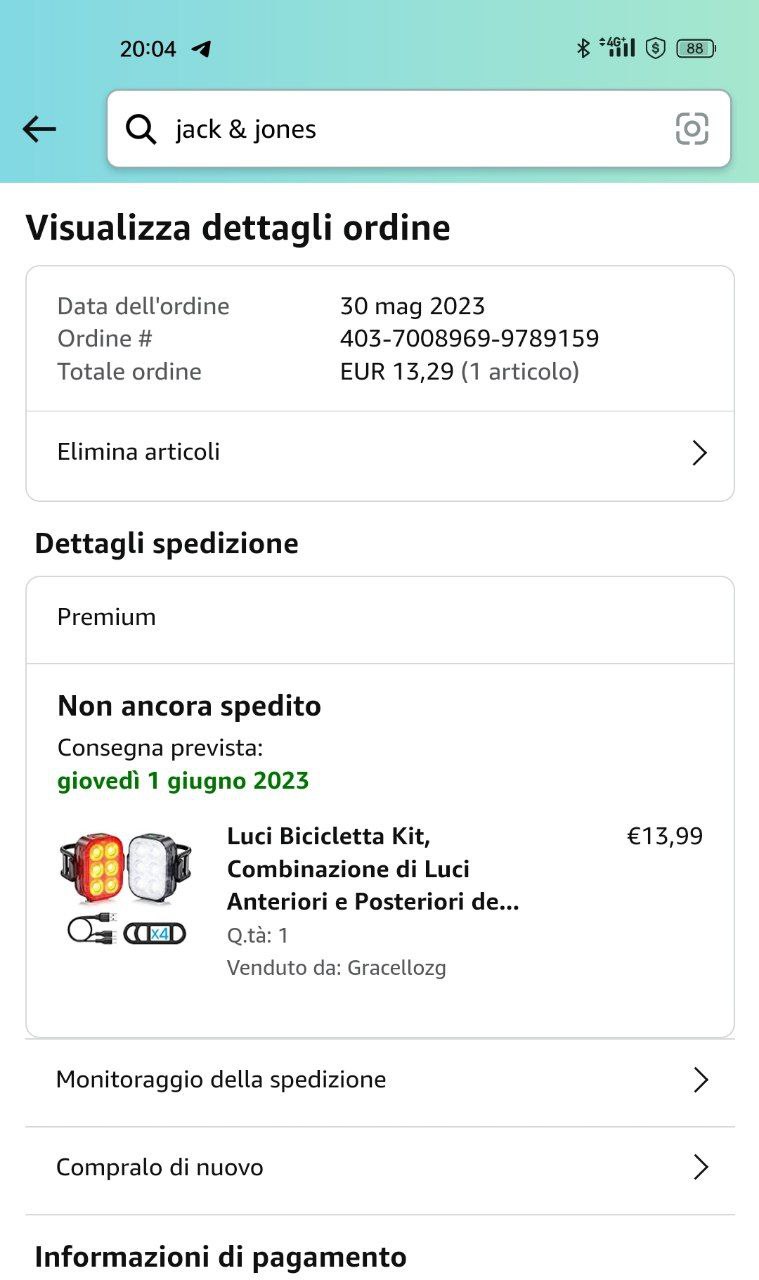Tap the order number 403-7008969-9789159
The width and height of the screenshot is (759, 1280).
click(x=469, y=339)
